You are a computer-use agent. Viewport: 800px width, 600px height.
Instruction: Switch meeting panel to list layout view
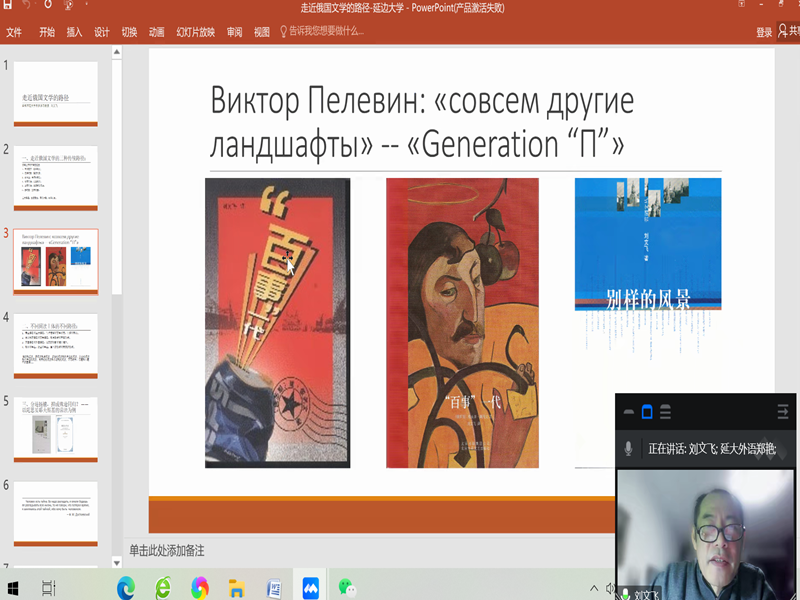[665, 412]
